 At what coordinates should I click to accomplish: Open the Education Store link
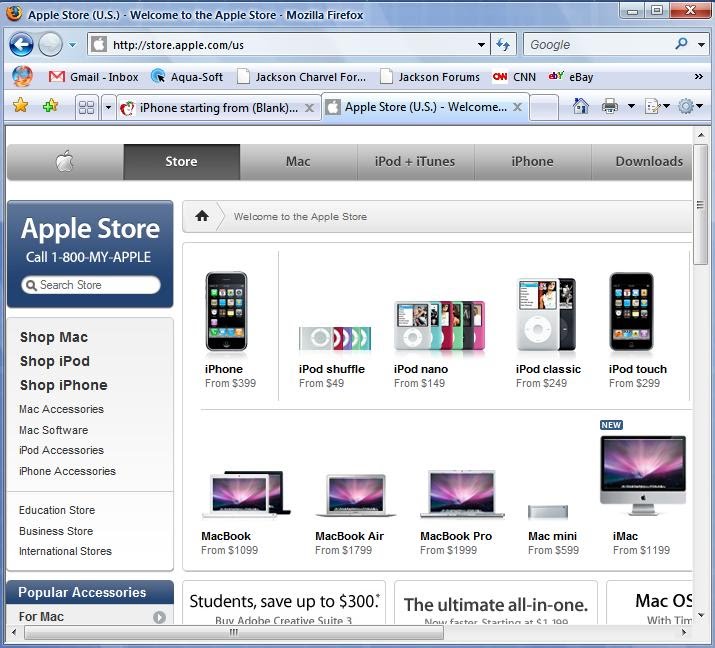pos(57,510)
